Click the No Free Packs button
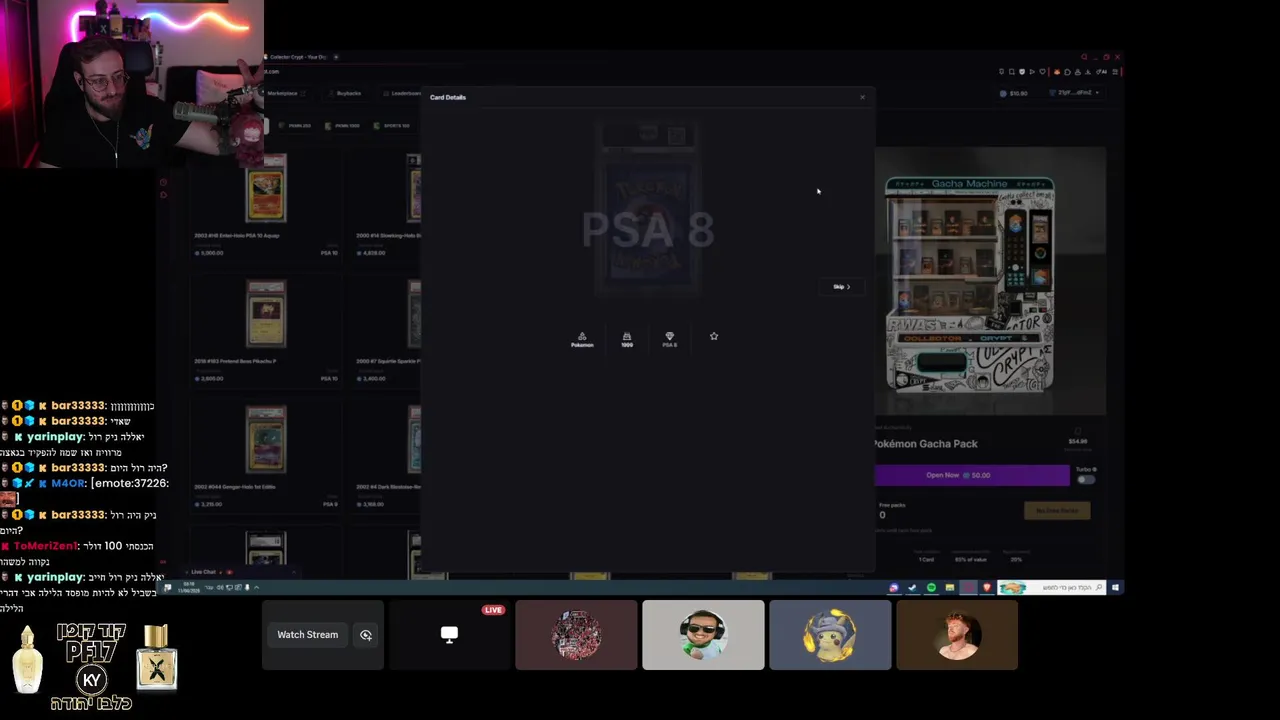Viewport: 1280px width, 720px height. (1057, 511)
